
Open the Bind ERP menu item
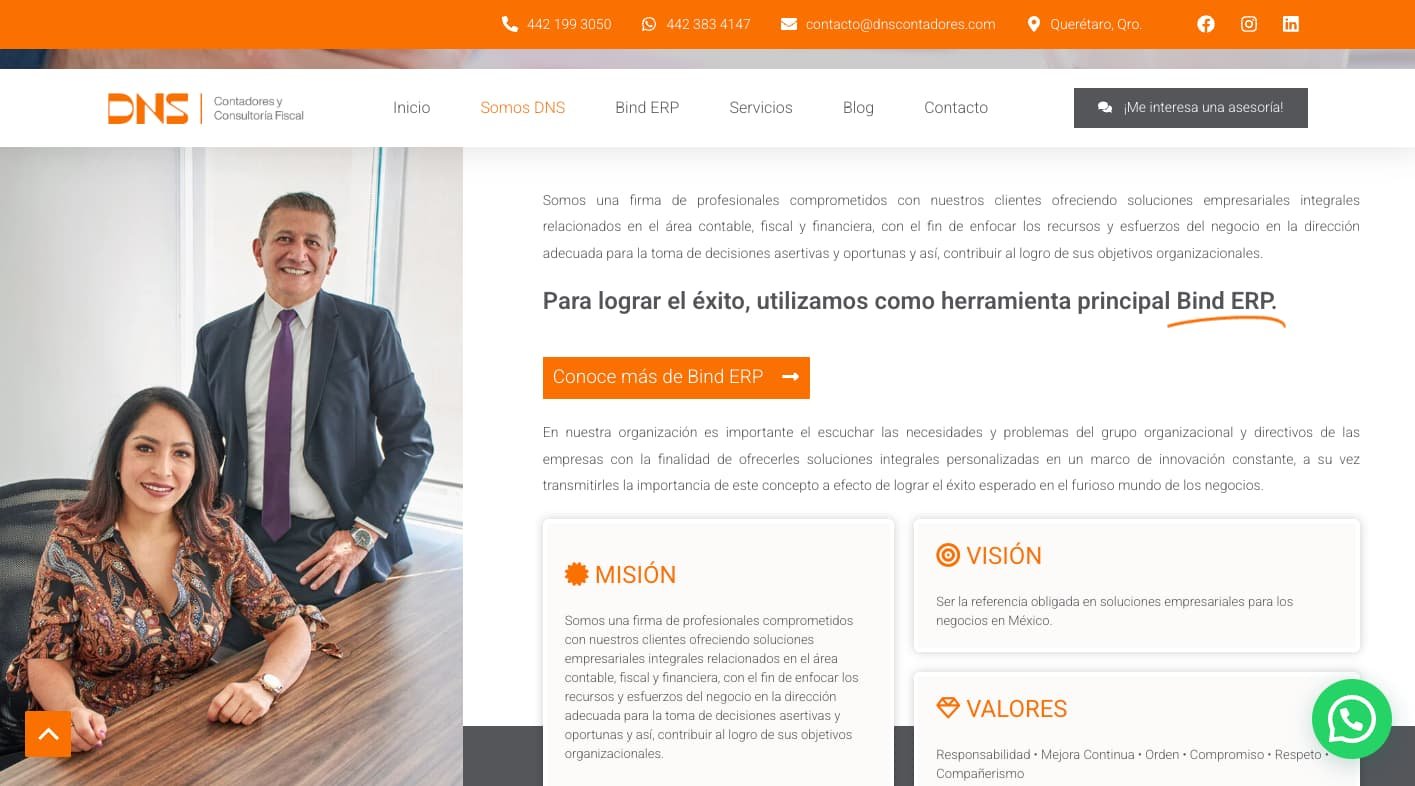click(647, 108)
